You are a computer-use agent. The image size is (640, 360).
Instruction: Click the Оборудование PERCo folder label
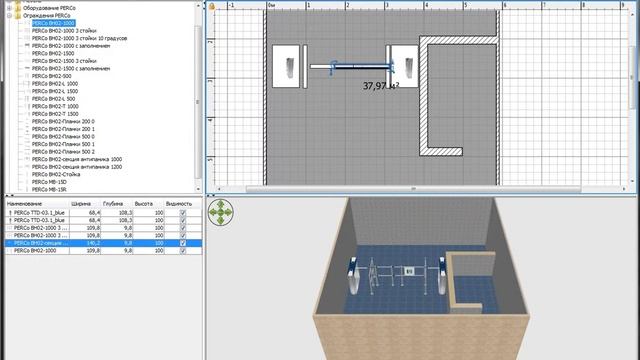49,8
